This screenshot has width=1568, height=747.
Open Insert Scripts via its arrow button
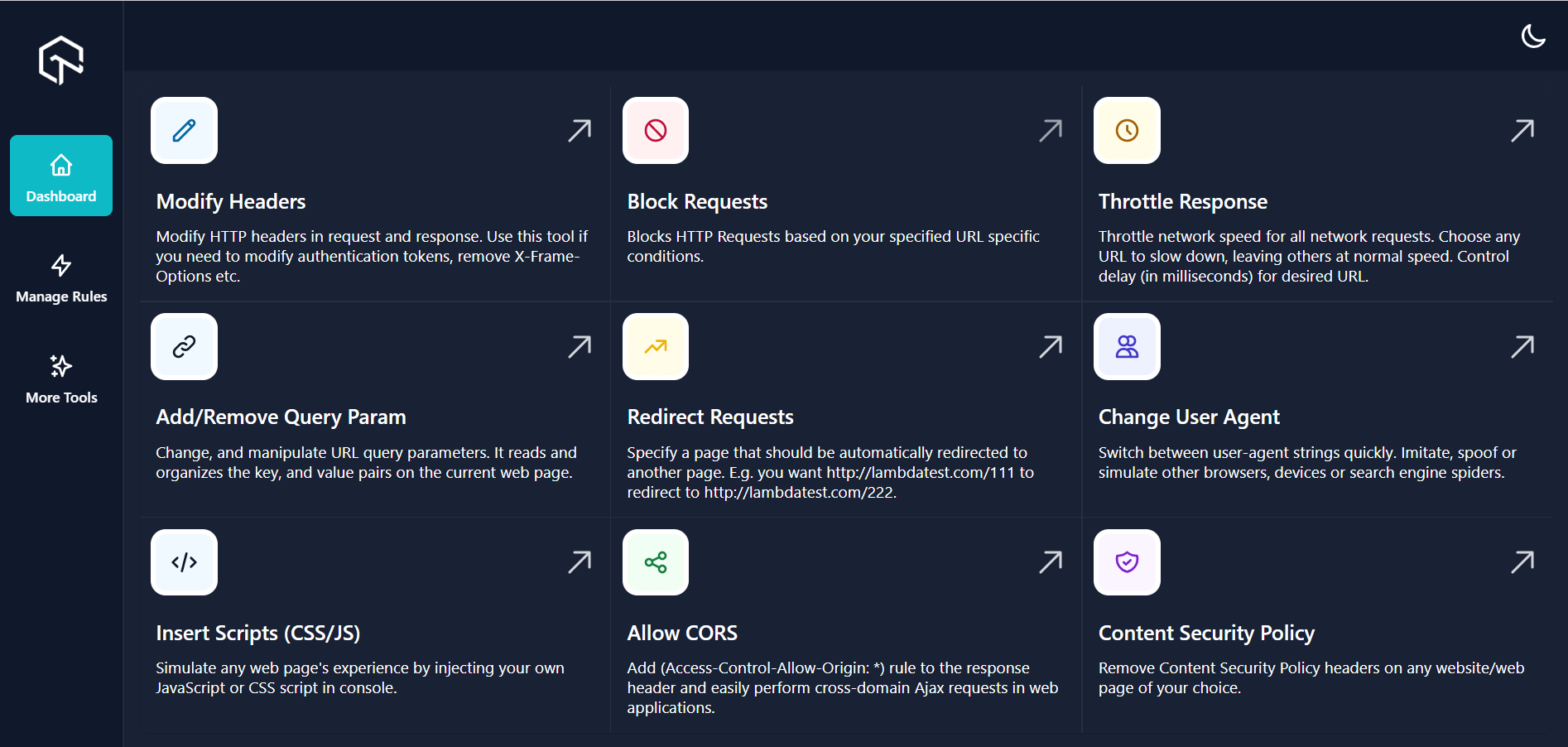pos(580,562)
